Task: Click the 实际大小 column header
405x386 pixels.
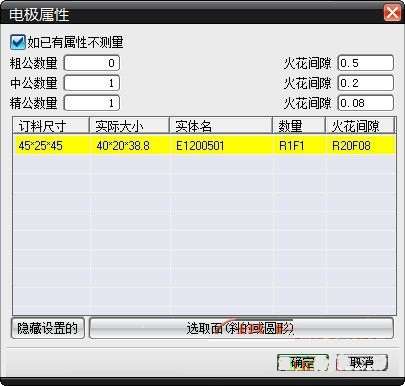Action: coord(129,126)
